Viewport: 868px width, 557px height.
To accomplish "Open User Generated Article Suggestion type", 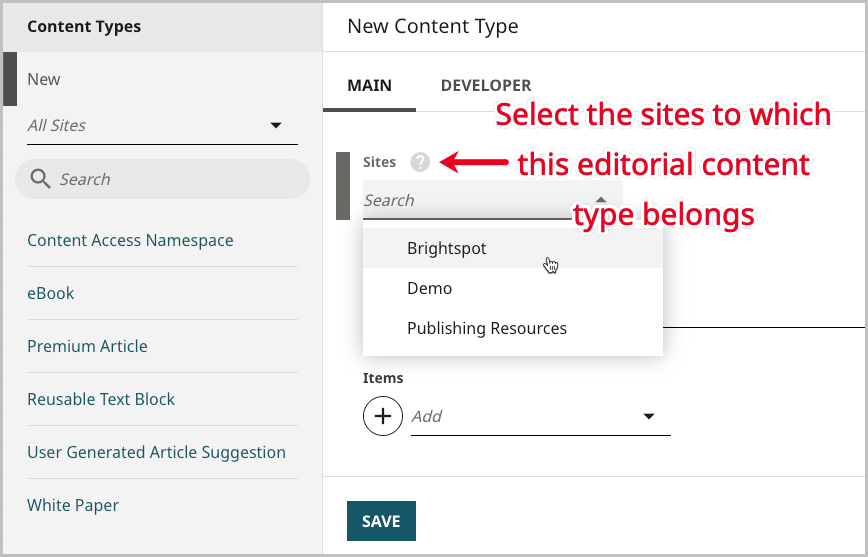I will (156, 452).
